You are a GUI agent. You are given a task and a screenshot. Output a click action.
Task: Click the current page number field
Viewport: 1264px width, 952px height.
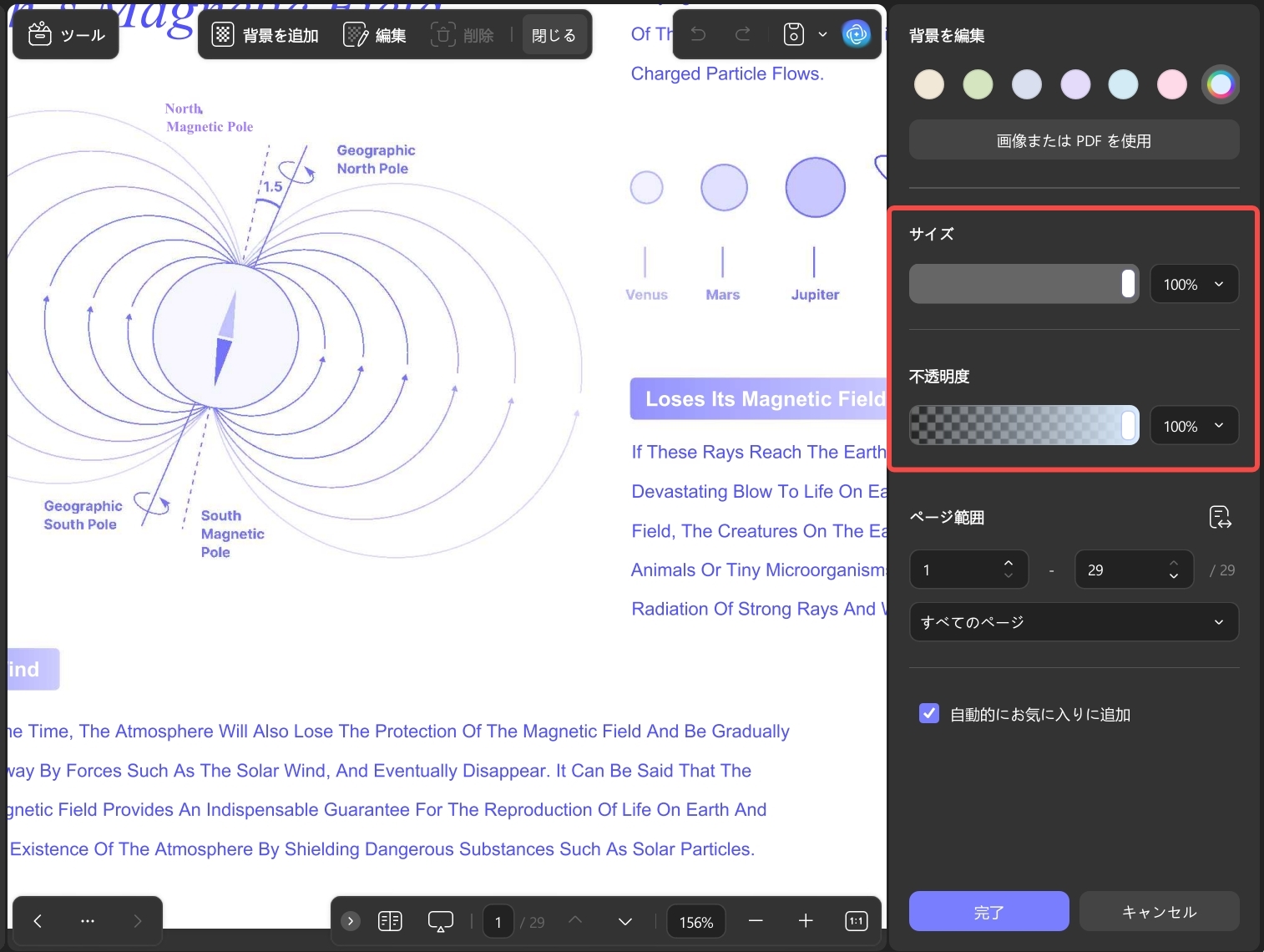(498, 922)
